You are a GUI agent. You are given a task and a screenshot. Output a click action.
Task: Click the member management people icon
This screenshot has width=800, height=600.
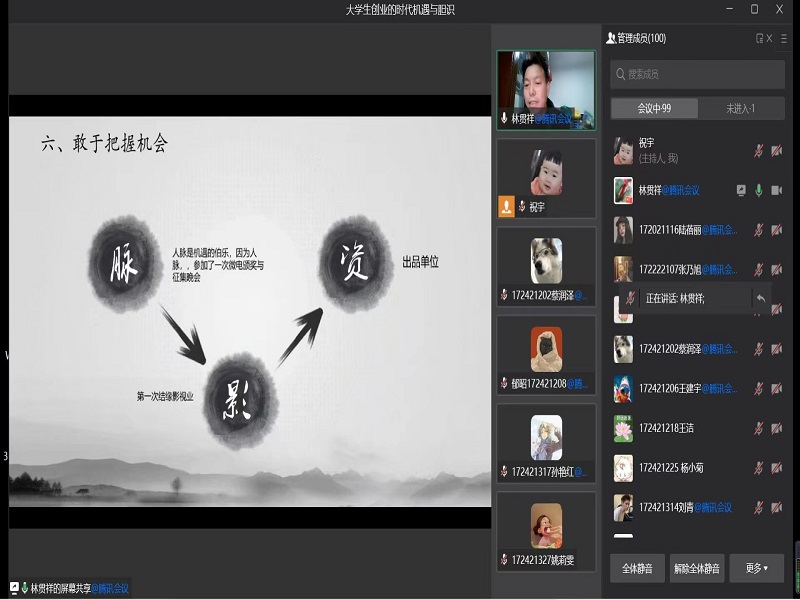tap(611, 38)
